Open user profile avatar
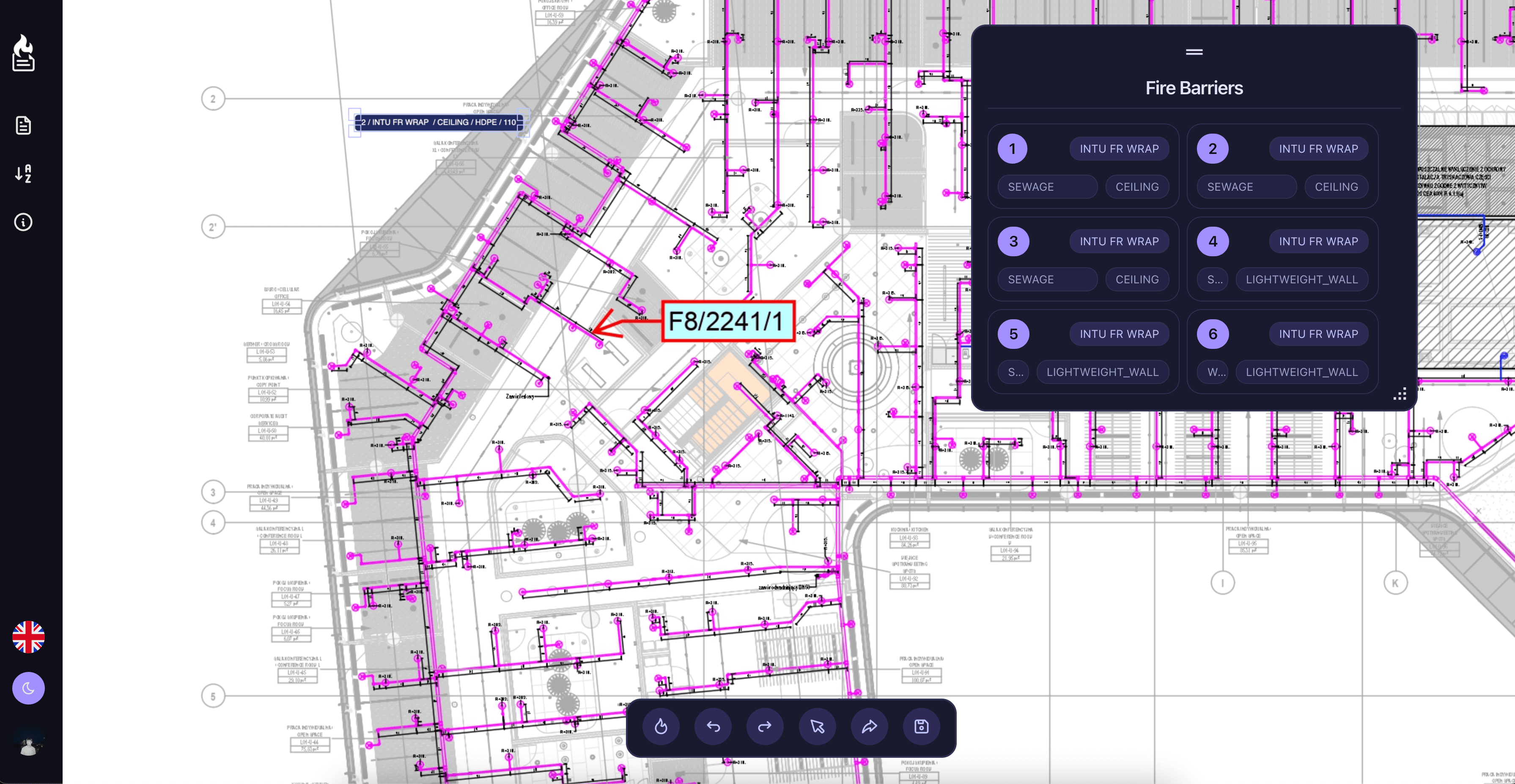The height and width of the screenshot is (784, 1515). pyautogui.click(x=28, y=742)
